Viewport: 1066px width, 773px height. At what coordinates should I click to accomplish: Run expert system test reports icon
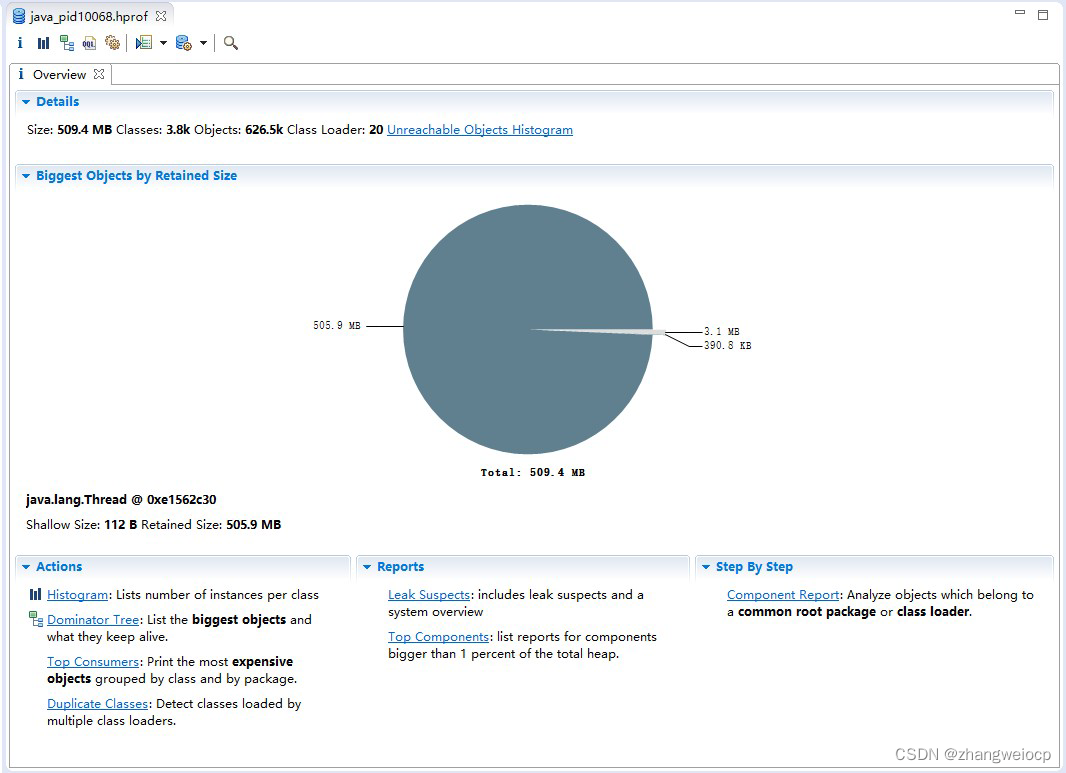[143, 43]
